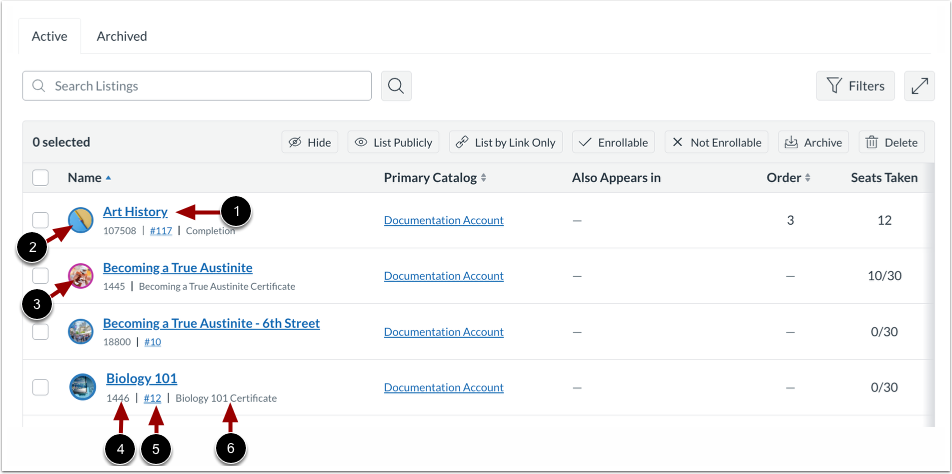Archive the selected listings
Viewport: 952px width, 474px height.
(814, 143)
